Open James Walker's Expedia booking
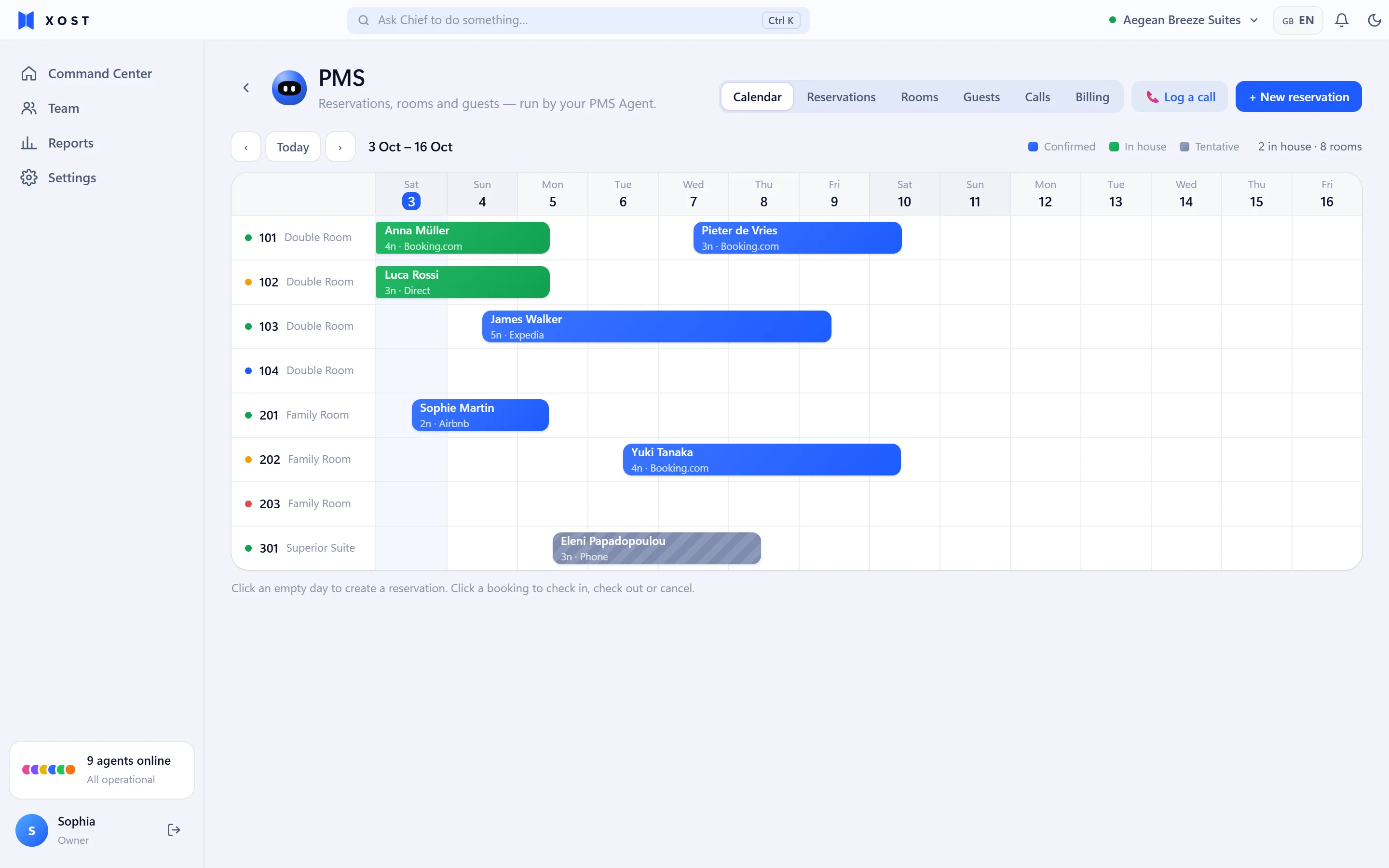The image size is (1389, 868). click(x=656, y=326)
